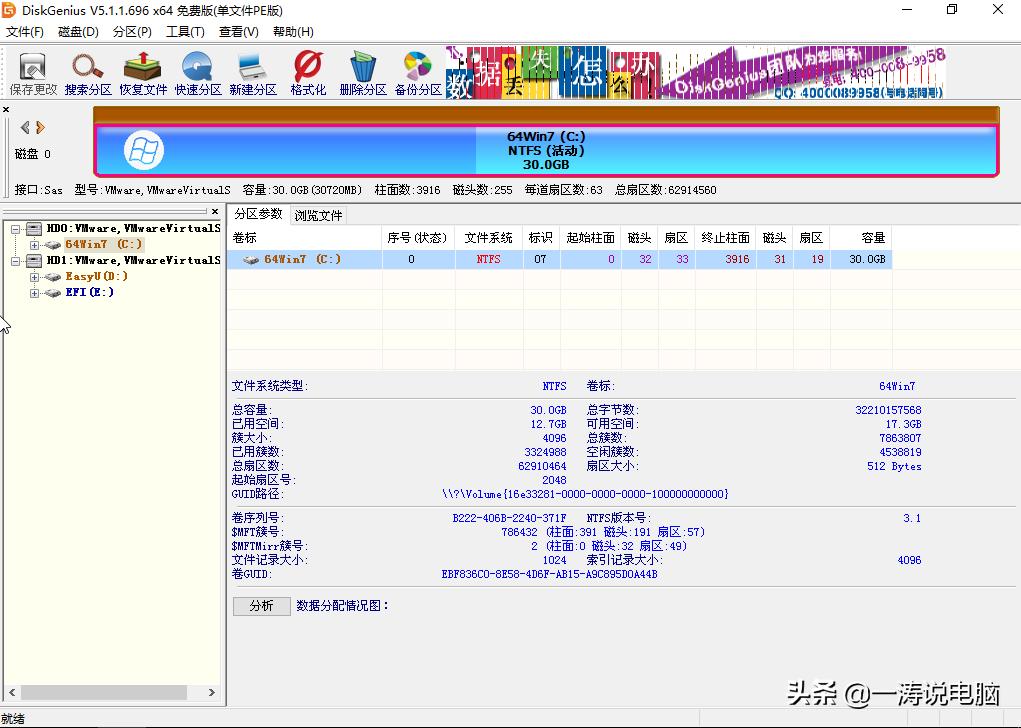
Task: Open the 格式化 (Format) tool
Action: [307, 72]
